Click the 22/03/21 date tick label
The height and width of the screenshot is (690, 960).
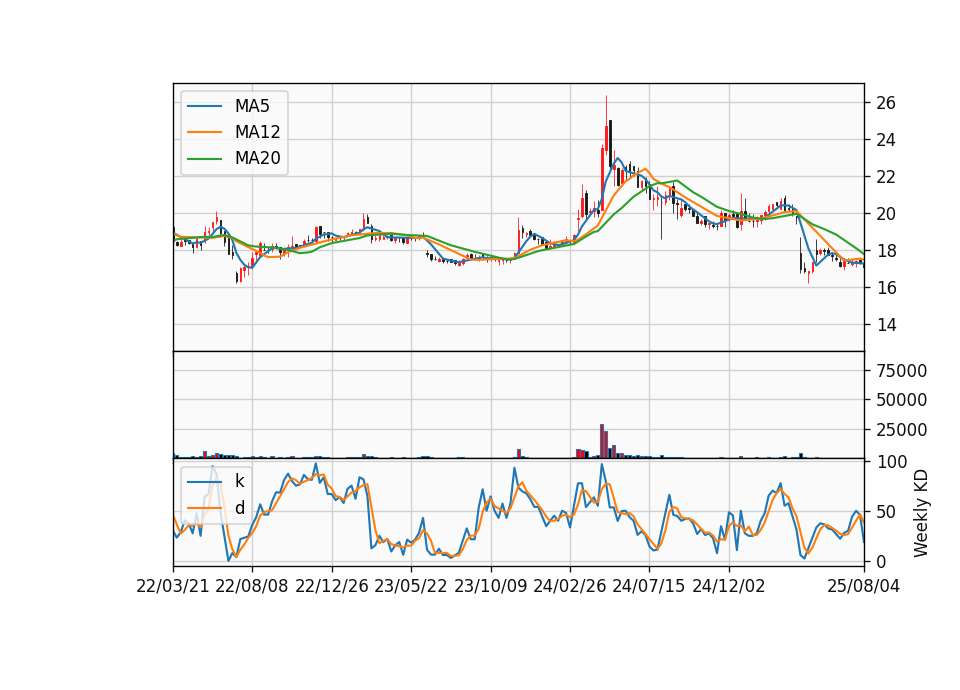(173, 587)
